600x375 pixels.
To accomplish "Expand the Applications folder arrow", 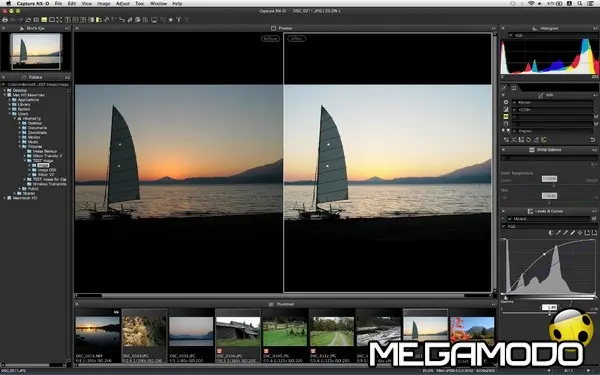I will (10, 99).
